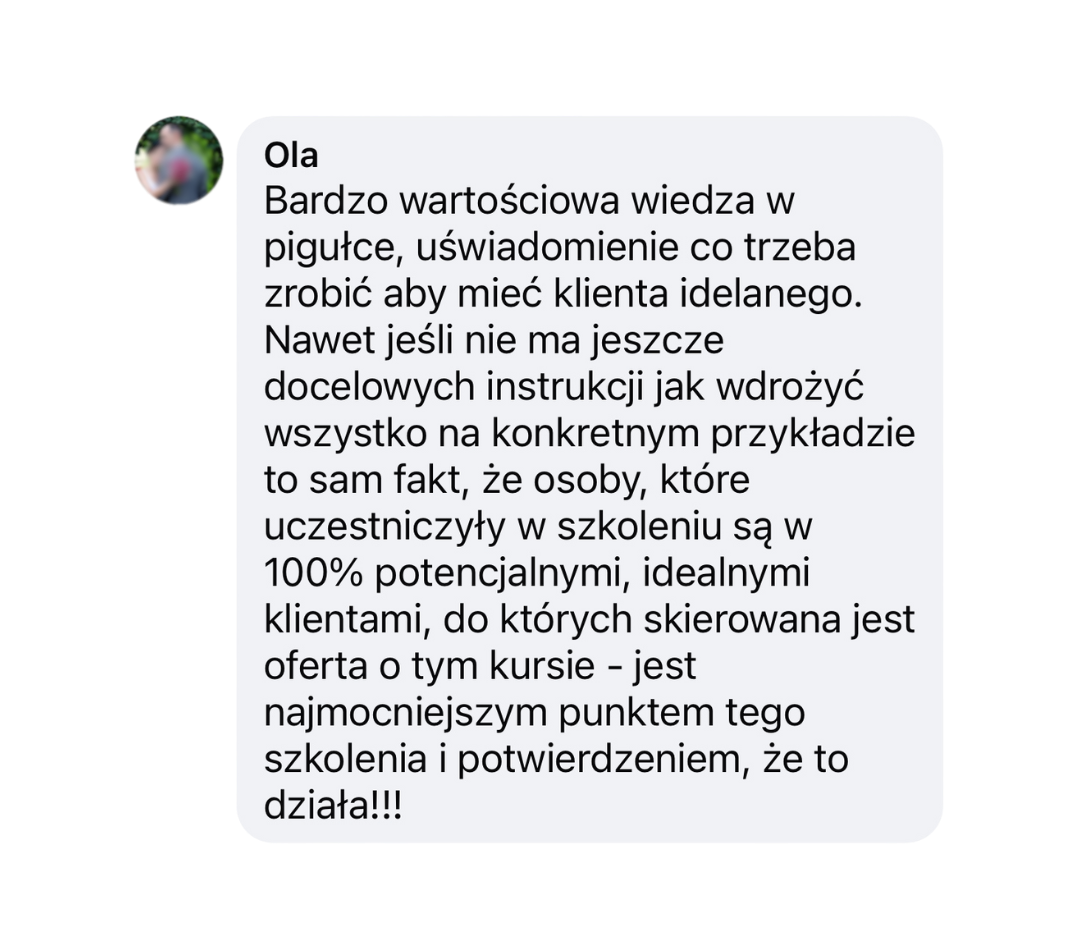Click the word 'pigułce' in the comment
Image resolution: width=1080 pixels, height=949 pixels.
coord(334,249)
